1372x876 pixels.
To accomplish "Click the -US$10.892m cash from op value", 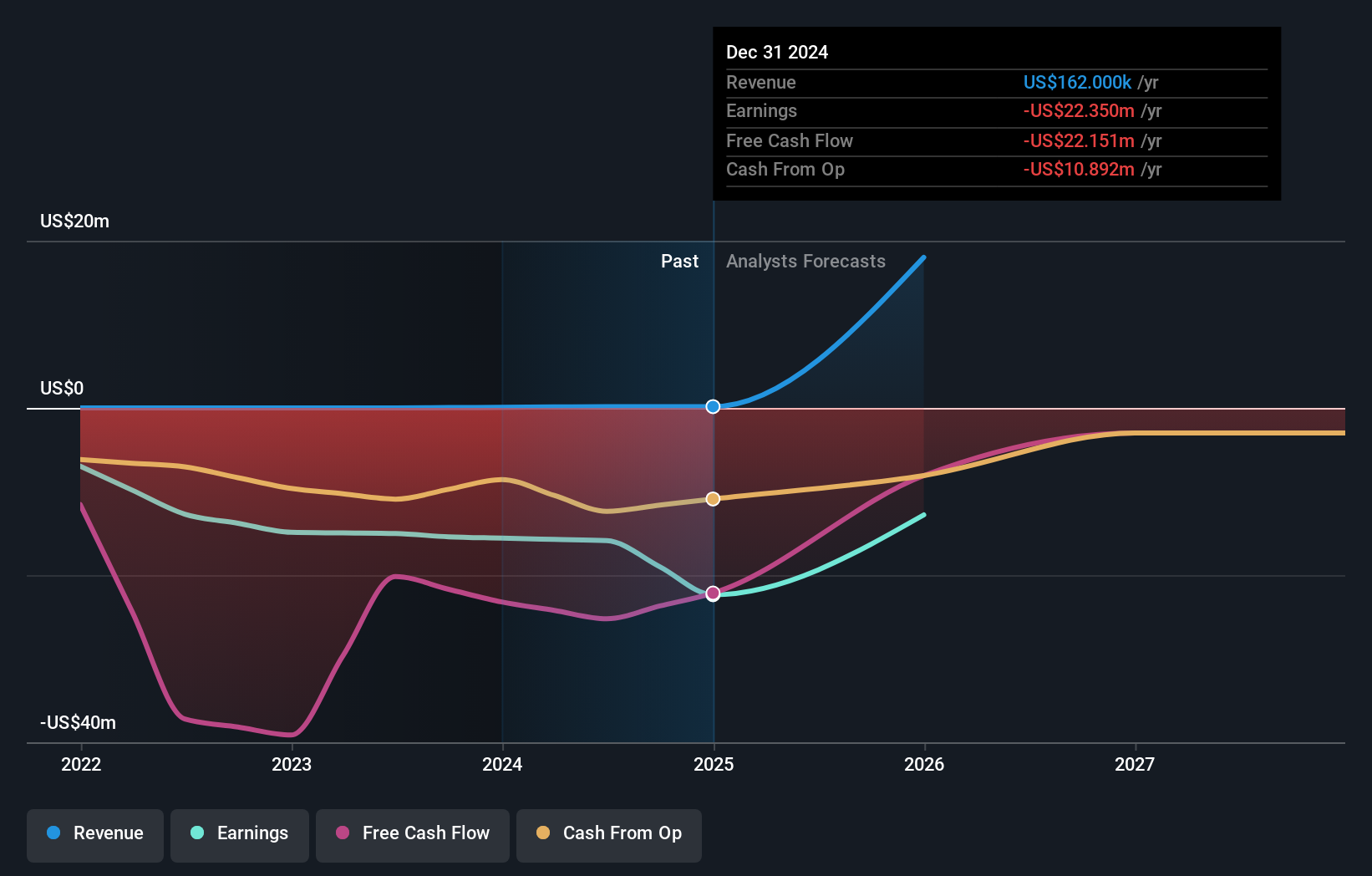I will 1079,169.
